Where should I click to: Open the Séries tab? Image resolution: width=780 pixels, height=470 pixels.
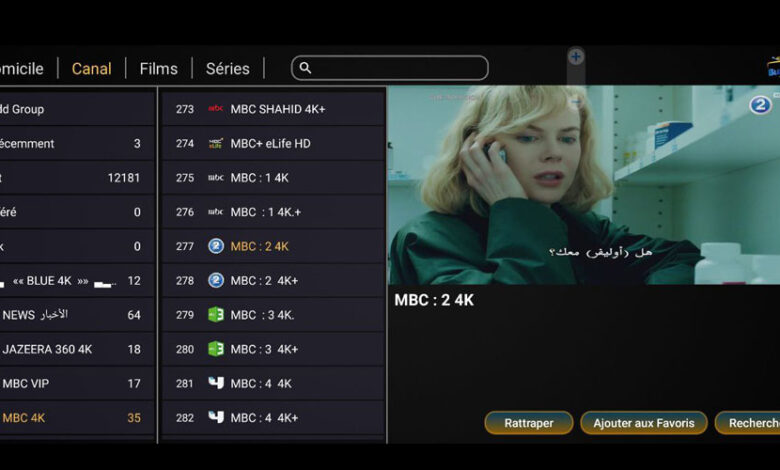click(x=228, y=69)
